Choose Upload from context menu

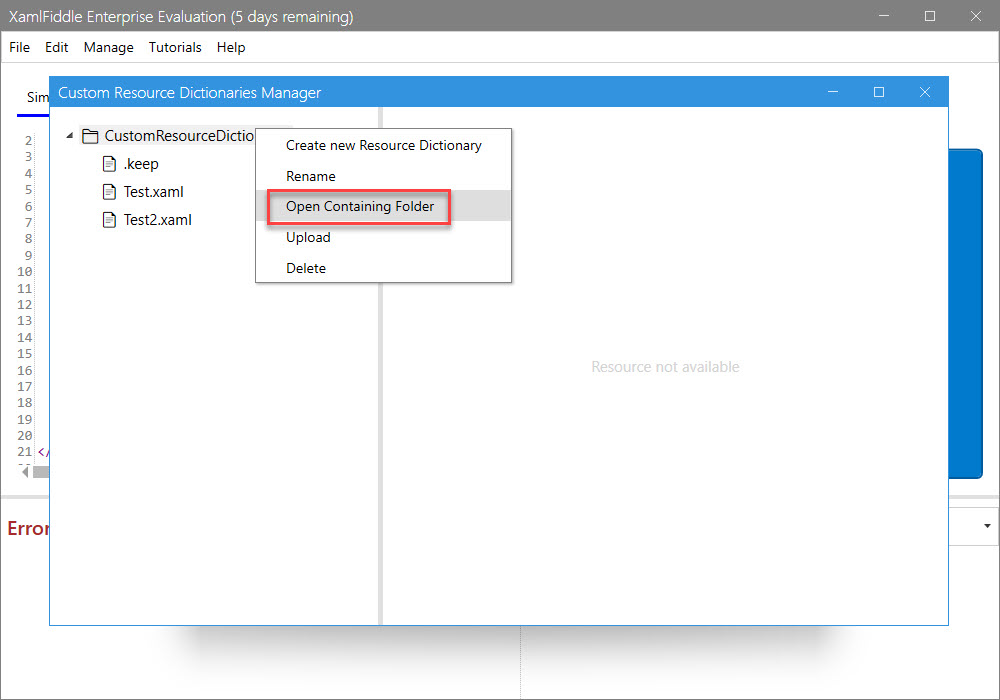(x=383, y=237)
